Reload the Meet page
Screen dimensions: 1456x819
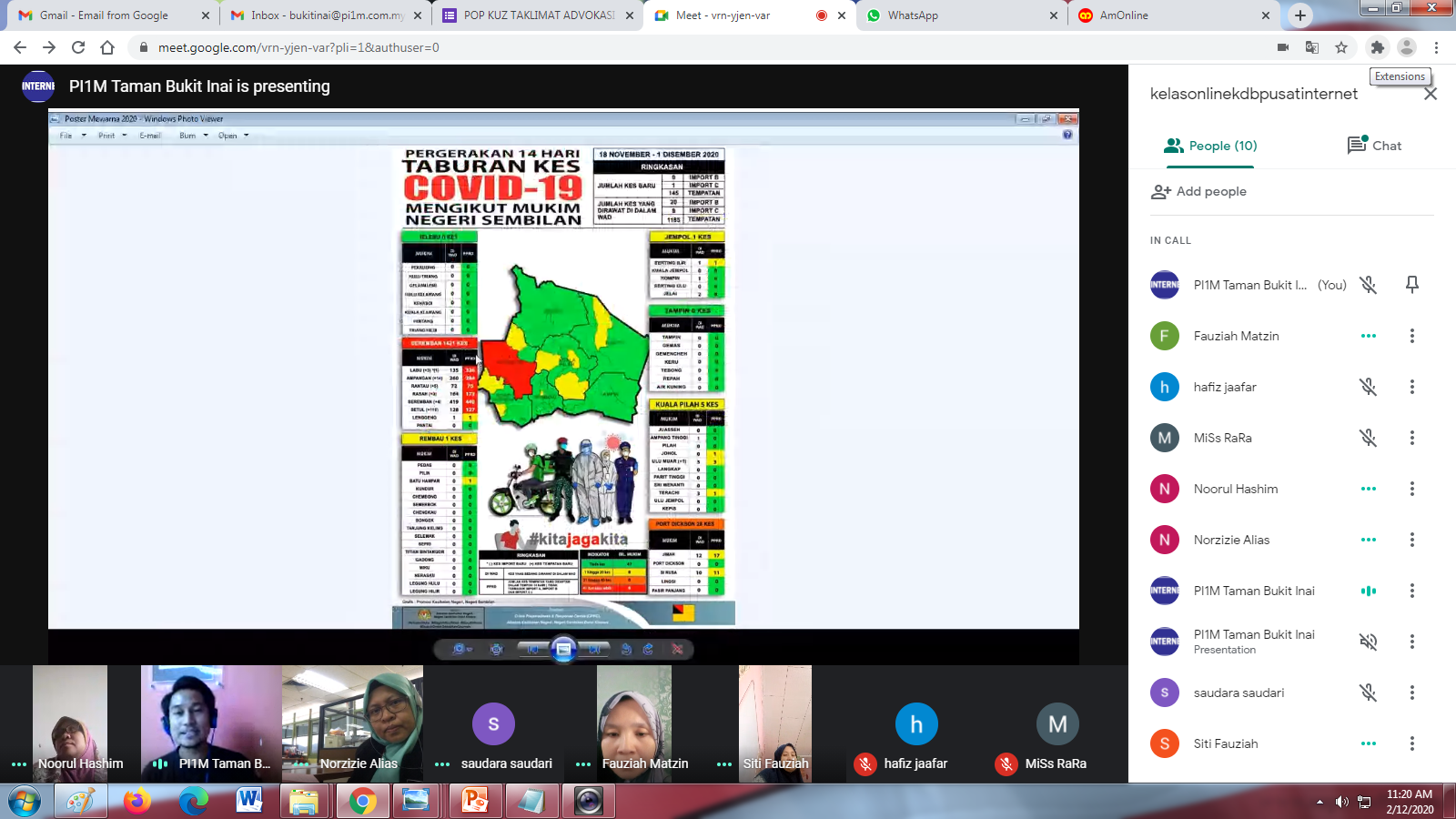coord(78,47)
